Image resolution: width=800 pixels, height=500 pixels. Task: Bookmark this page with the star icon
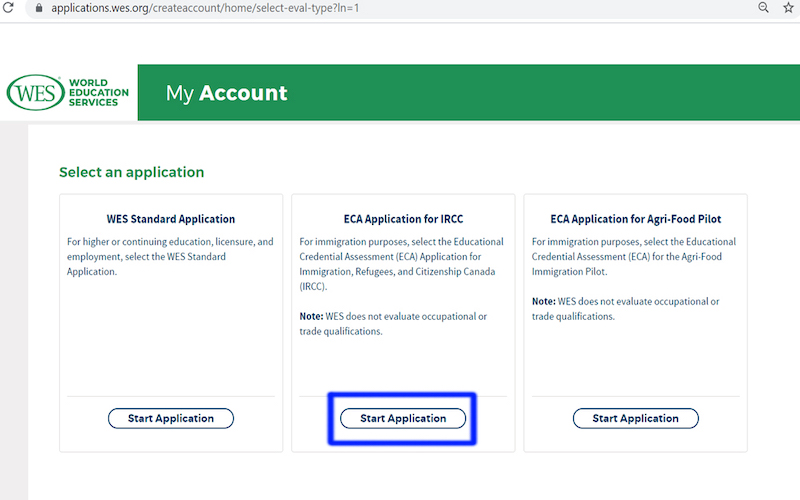(x=788, y=8)
